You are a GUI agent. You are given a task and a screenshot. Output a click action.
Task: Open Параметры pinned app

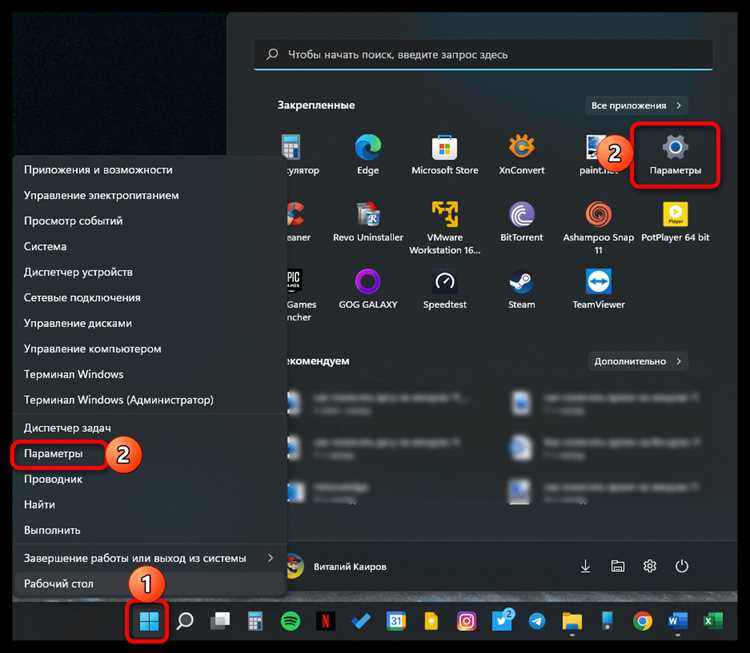675,154
